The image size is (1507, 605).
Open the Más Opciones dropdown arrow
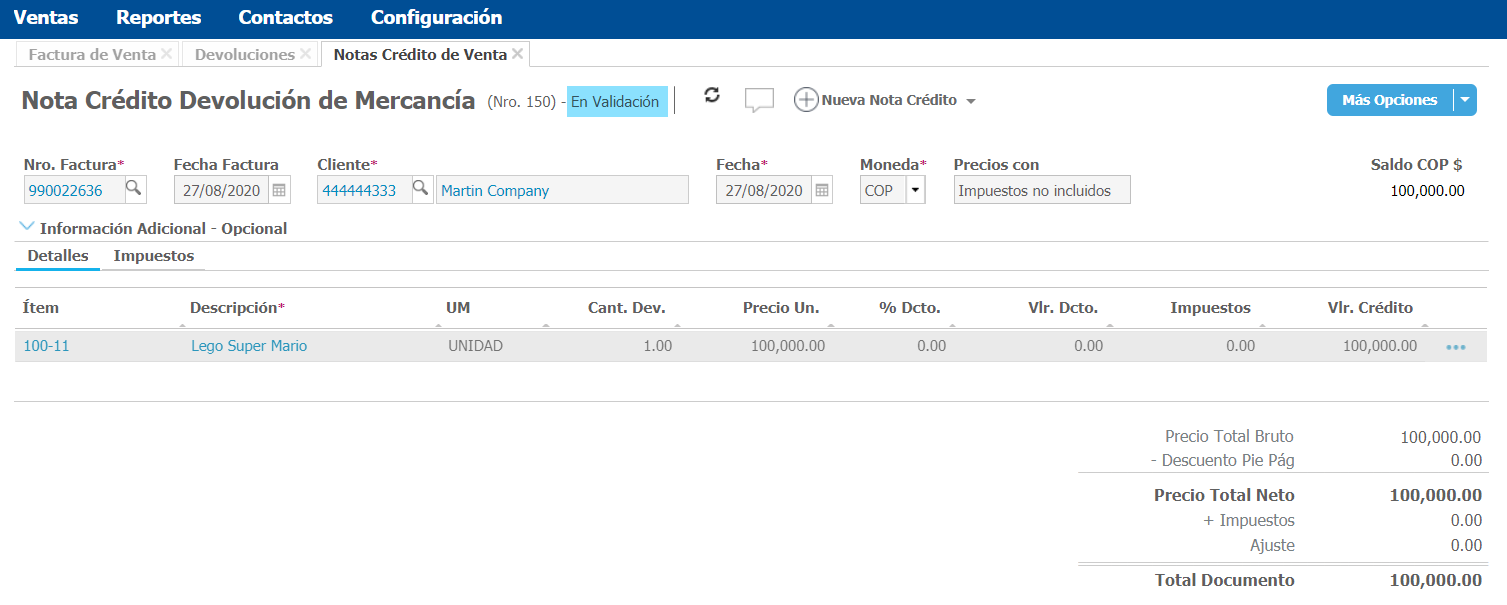(1464, 100)
